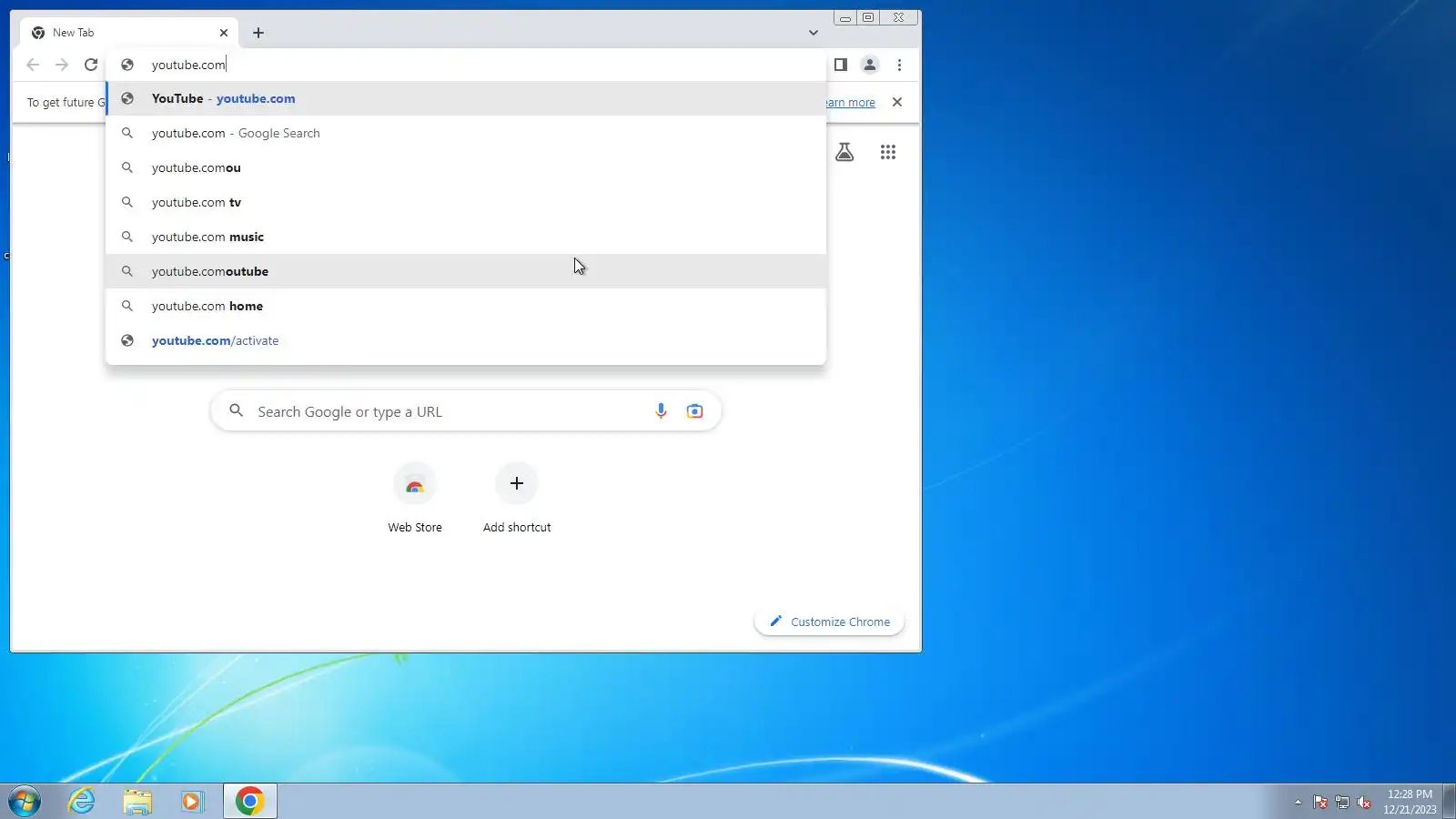Open the Search Labs flask icon
The height and width of the screenshot is (819, 1456).
[x=844, y=152]
